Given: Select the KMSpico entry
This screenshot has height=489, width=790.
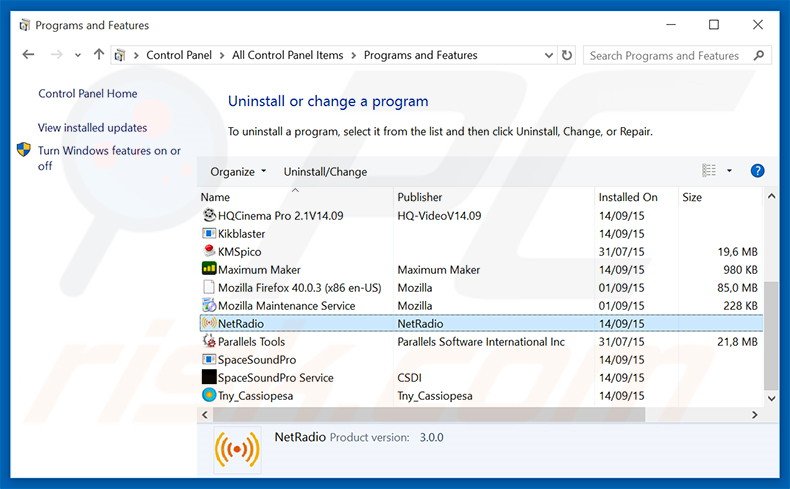Looking at the screenshot, I should click(239, 251).
